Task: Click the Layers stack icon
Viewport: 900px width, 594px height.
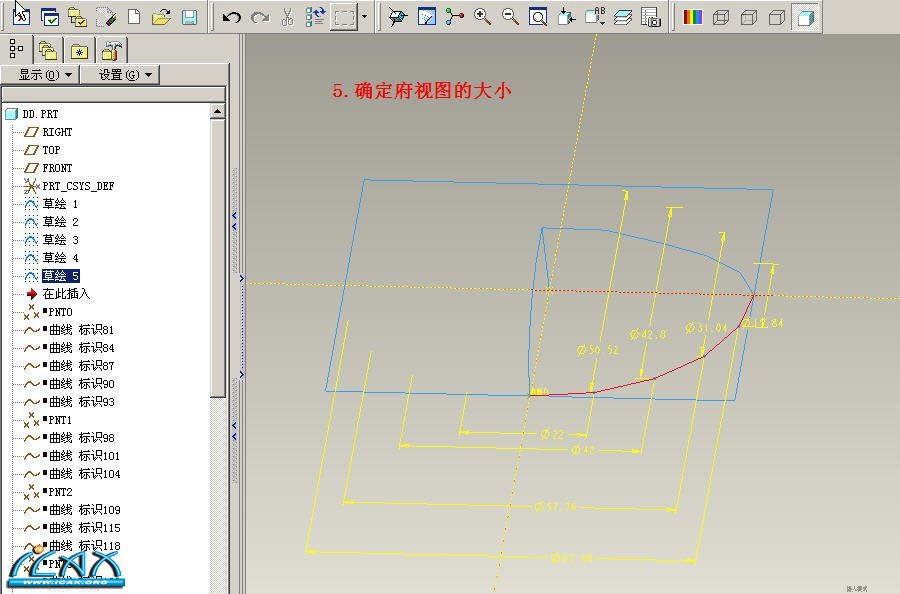Action: [x=623, y=17]
